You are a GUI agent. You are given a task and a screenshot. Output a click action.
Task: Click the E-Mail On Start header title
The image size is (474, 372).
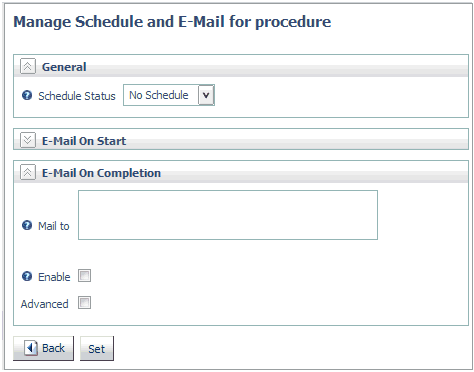84,141
